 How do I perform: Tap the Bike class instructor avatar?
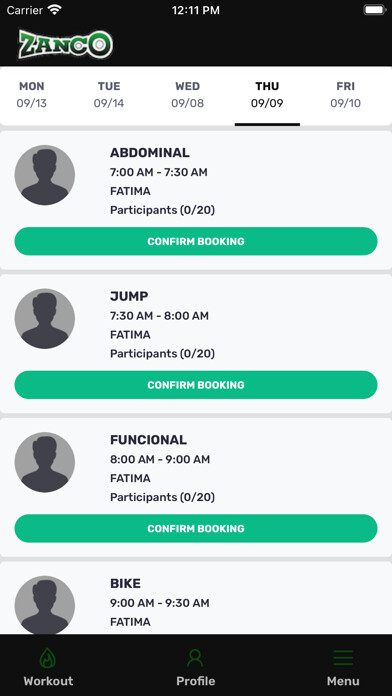coord(45,605)
